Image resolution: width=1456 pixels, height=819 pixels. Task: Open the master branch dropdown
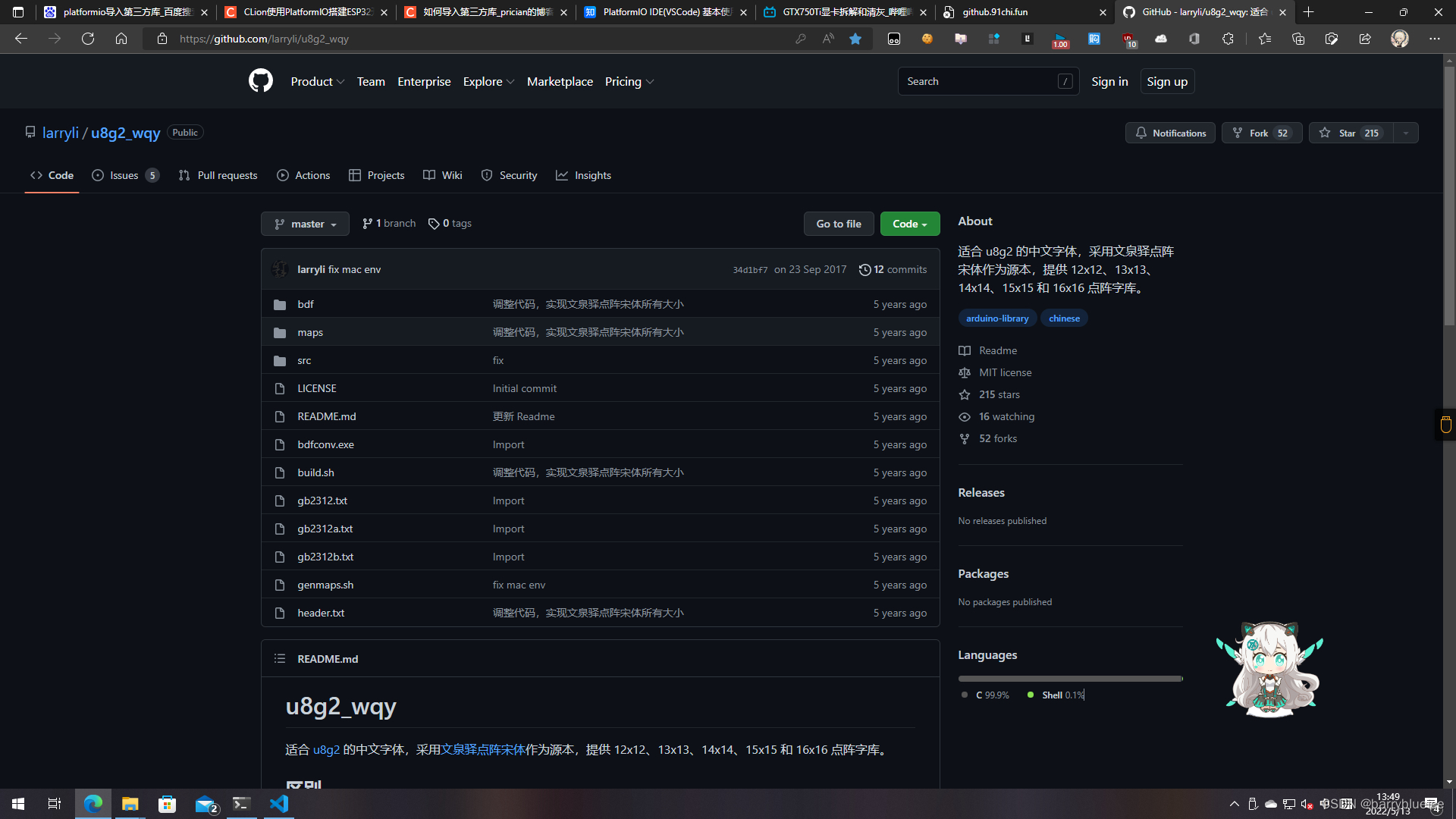pos(305,224)
